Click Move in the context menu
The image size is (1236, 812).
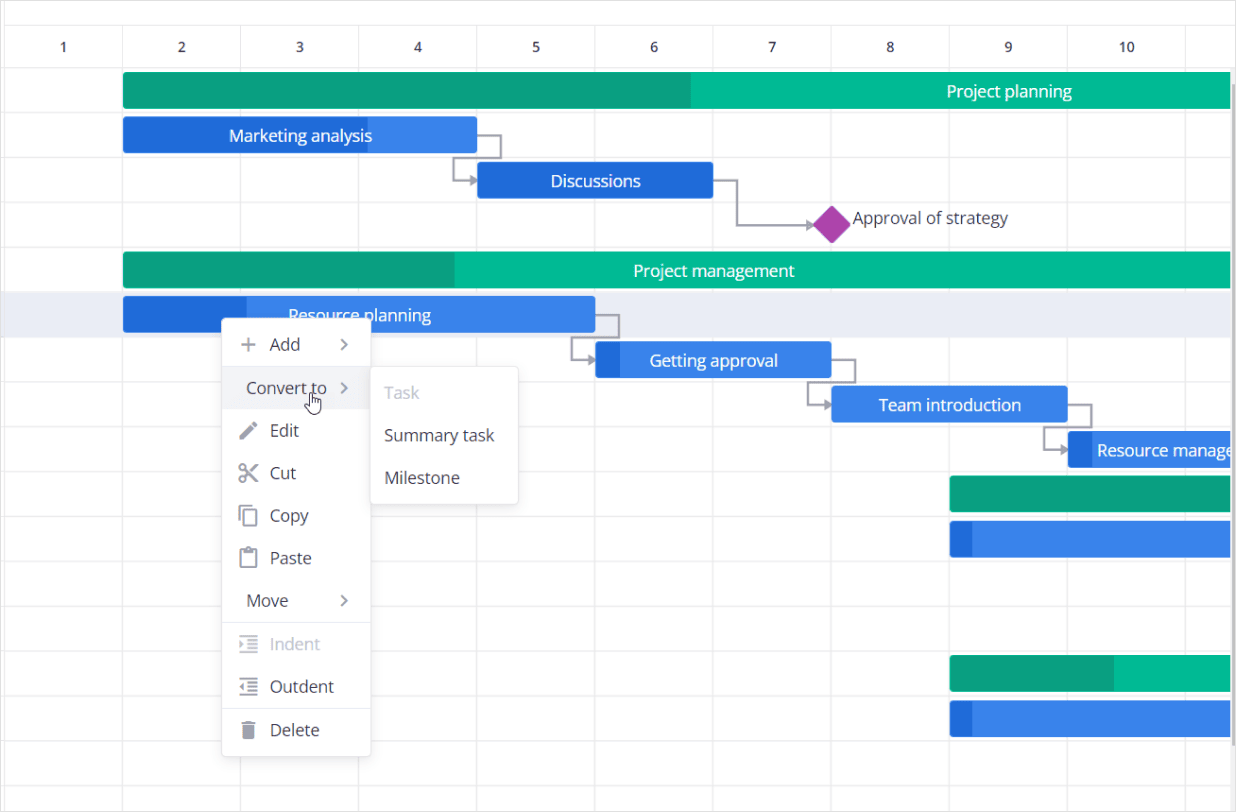pyautogui.click(x=267, y=600)
